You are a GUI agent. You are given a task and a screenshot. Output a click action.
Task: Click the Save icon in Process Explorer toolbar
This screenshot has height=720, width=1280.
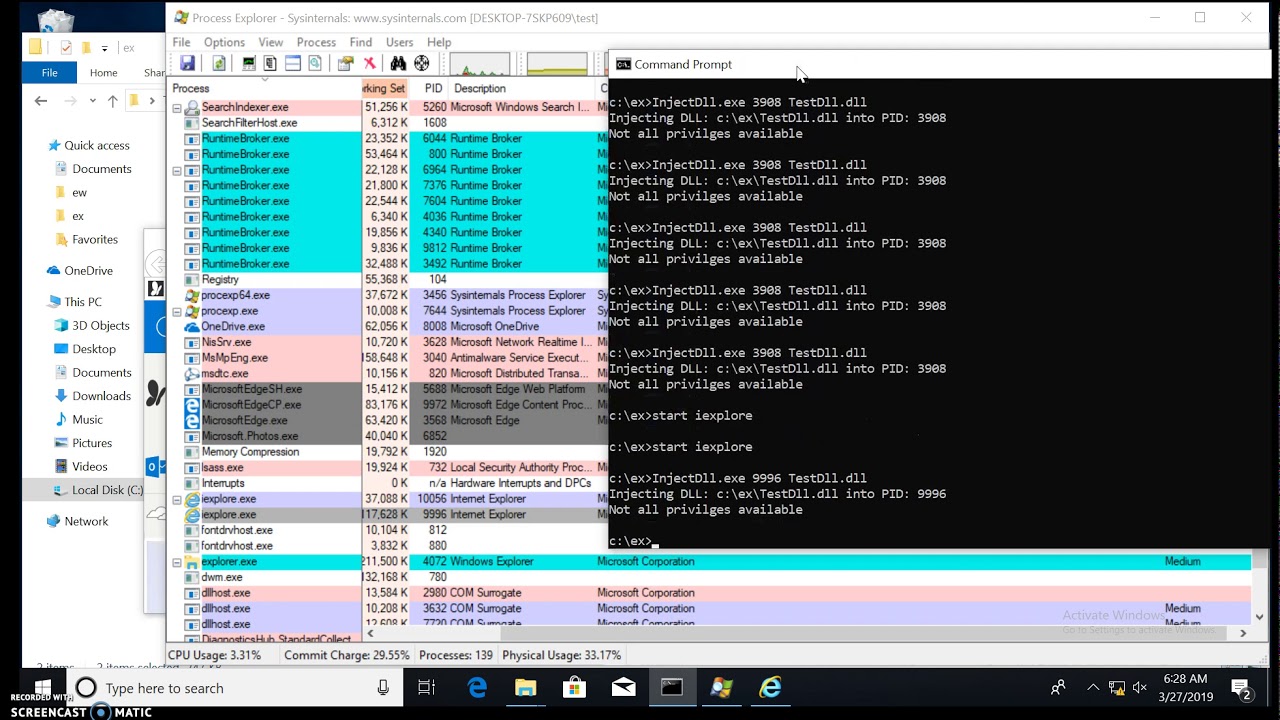point(187,64)
